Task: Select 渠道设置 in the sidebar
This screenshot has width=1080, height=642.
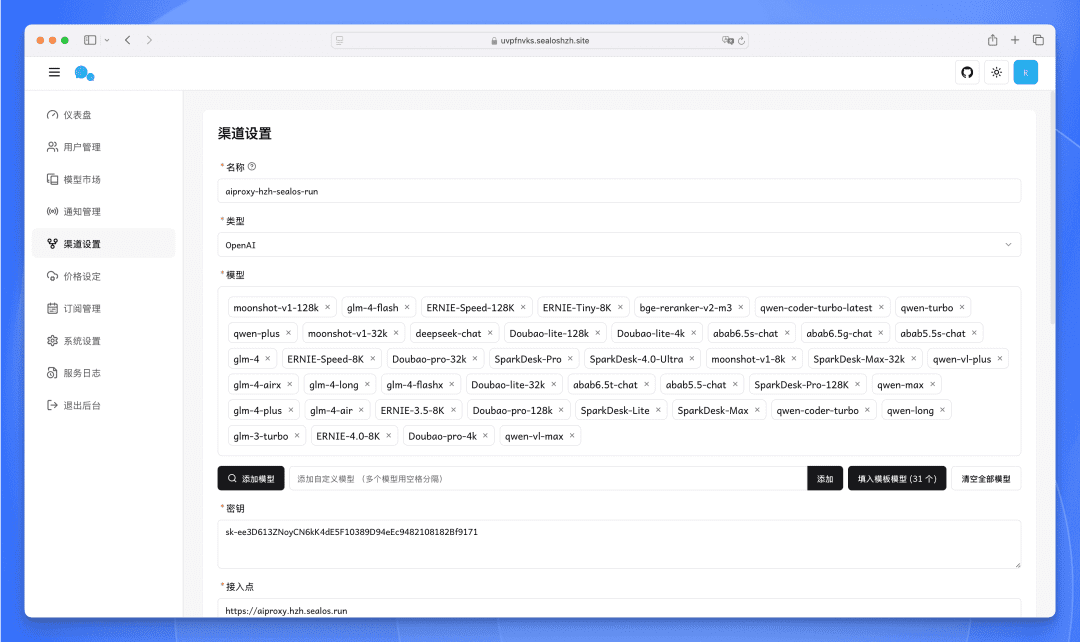Action: 103,243
